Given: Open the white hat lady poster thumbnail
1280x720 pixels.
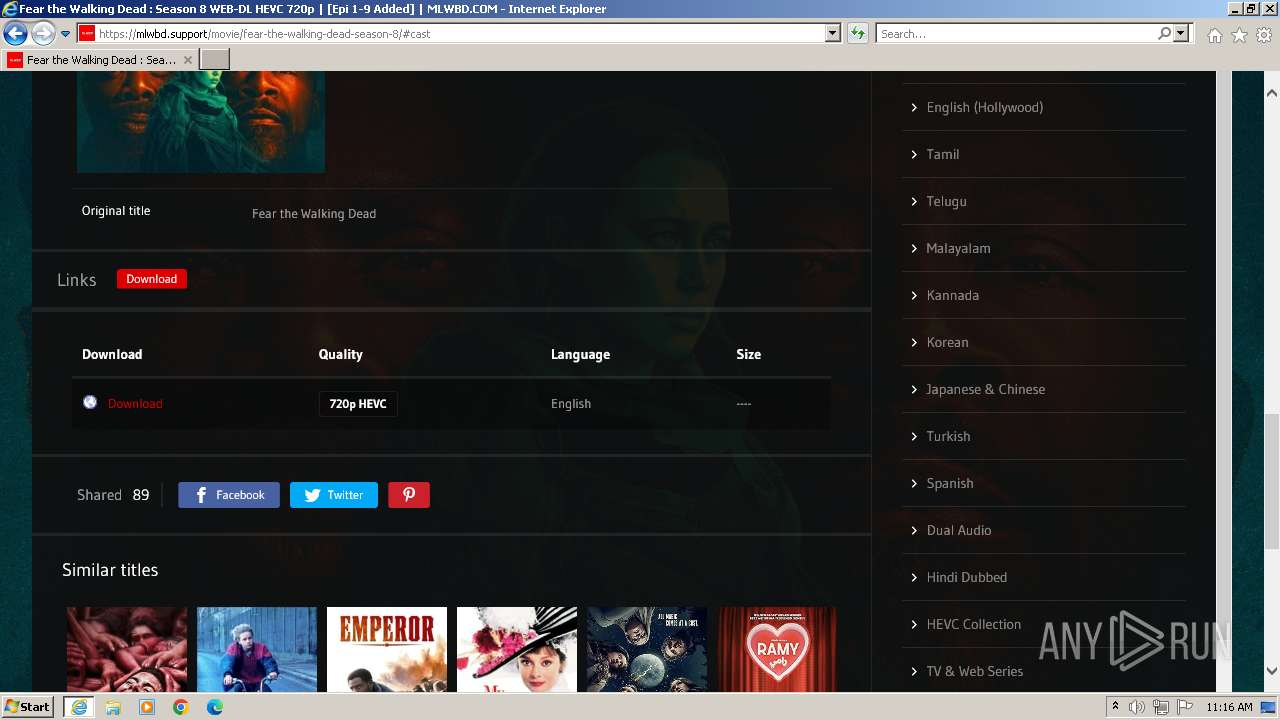Looking at the screenshot, I should [517, 649].
